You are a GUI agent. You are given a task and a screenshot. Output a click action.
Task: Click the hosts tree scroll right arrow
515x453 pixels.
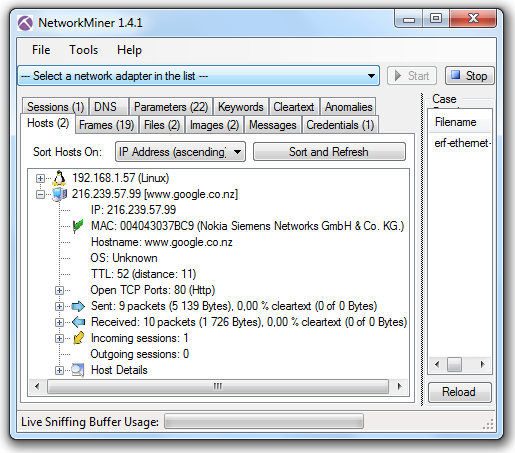[x=399, y=387]
